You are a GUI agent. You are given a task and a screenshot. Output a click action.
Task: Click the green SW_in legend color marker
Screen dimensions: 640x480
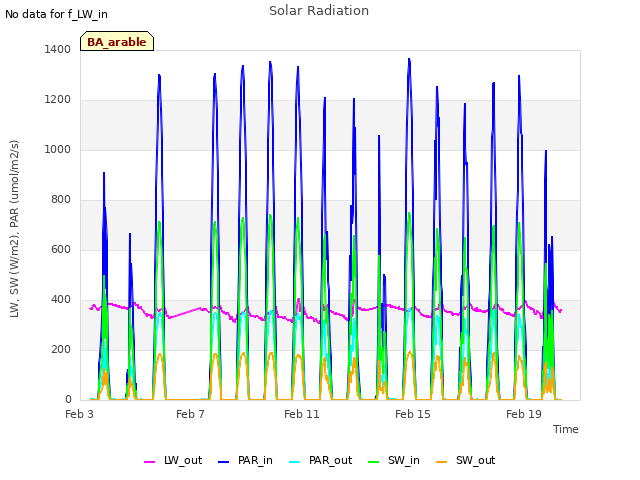pos(373,462)
